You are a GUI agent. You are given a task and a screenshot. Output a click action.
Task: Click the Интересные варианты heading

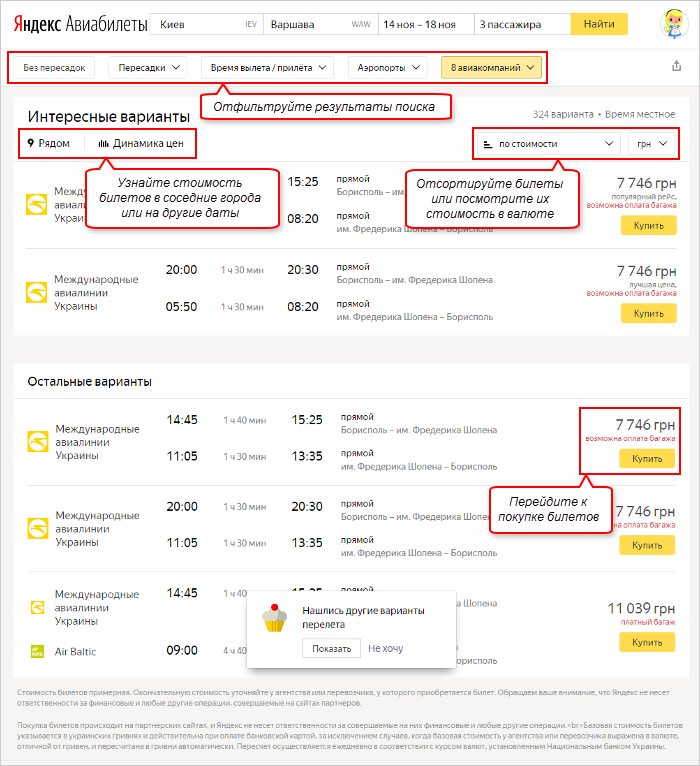click(x=108, y=116)
